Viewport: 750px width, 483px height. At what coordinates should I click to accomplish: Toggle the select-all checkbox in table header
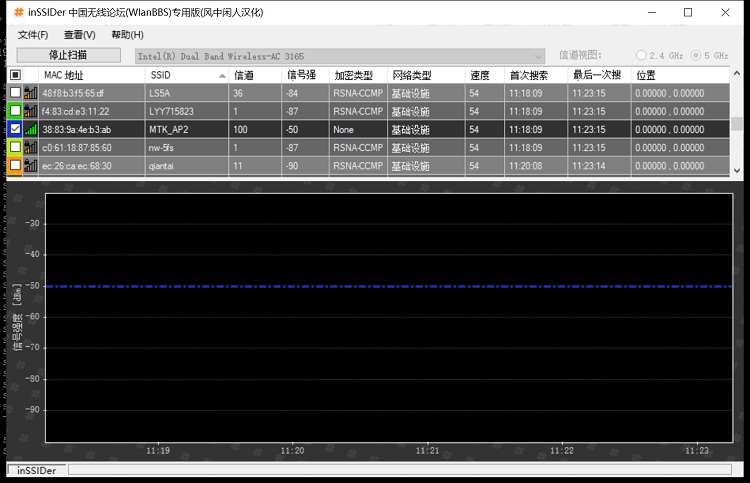[x=15, y=75]
